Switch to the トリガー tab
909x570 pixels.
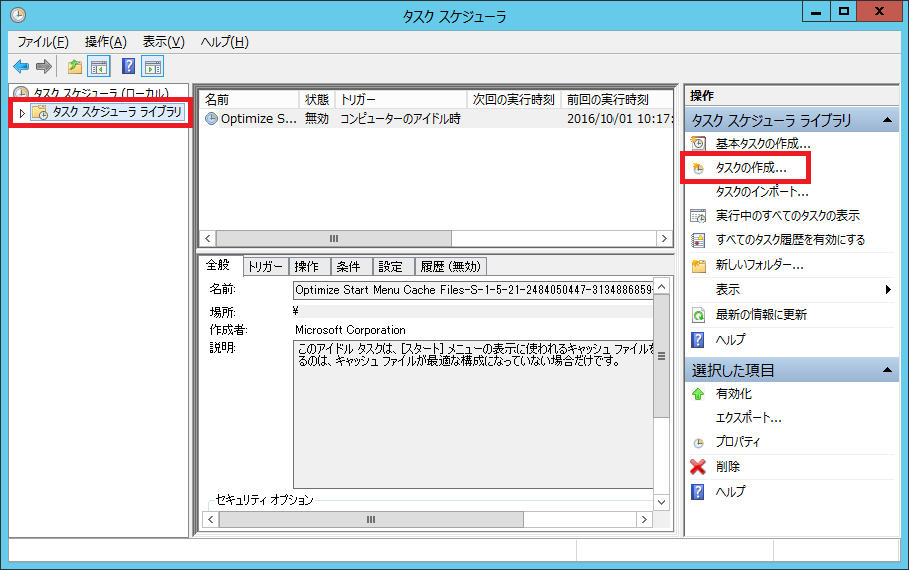(x=265, y=266)
